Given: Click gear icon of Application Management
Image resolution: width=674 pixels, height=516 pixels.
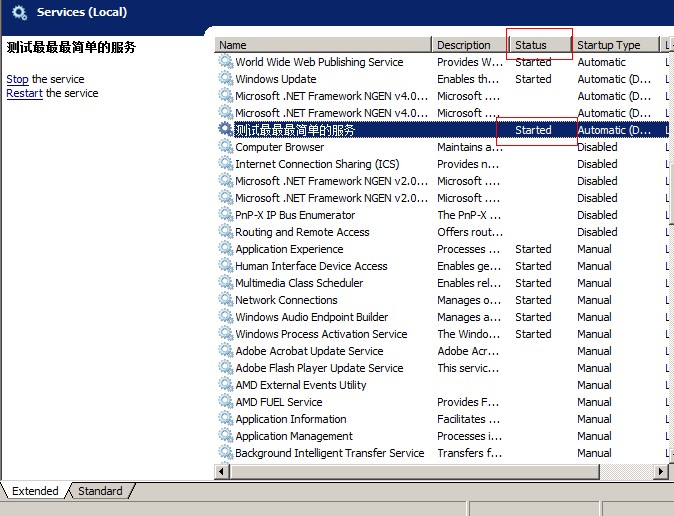Looking at the screenshot, I should click(226, 435).
